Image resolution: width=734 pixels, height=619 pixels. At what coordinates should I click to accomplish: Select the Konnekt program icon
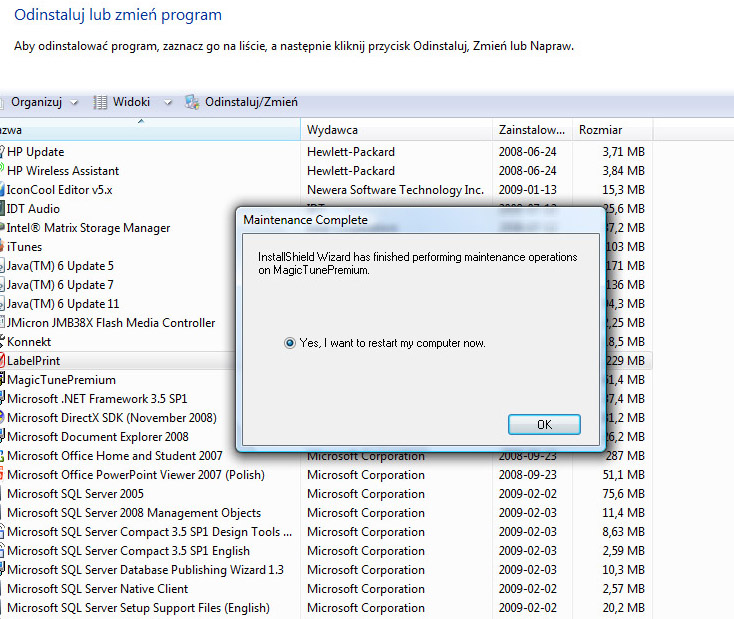[2, 342]
